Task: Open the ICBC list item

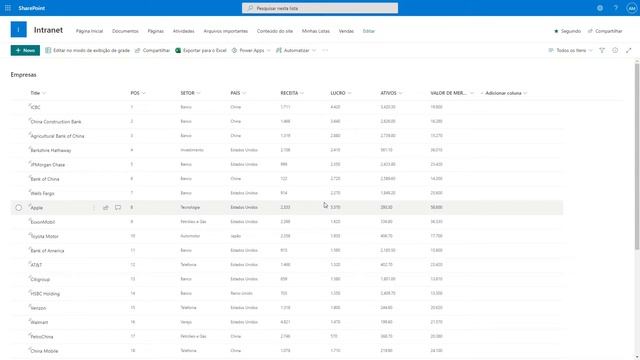Action: [36, 107]
